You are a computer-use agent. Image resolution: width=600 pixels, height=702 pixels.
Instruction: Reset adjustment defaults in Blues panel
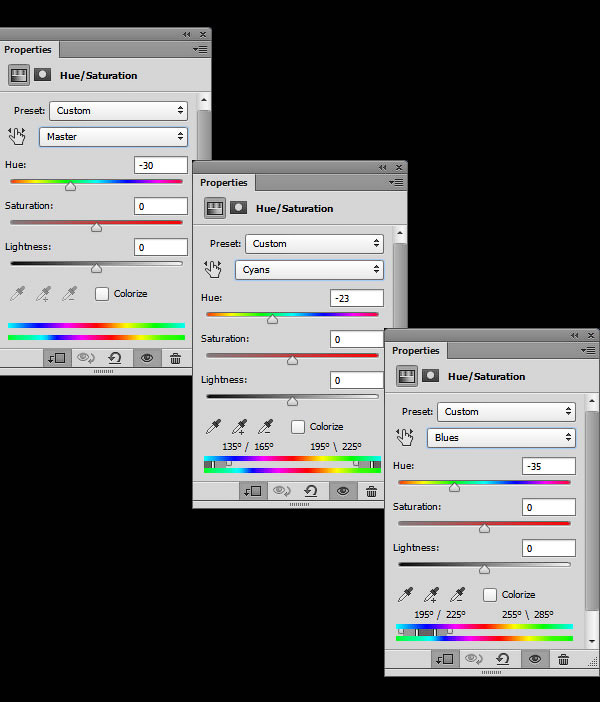tap(503, 659)
